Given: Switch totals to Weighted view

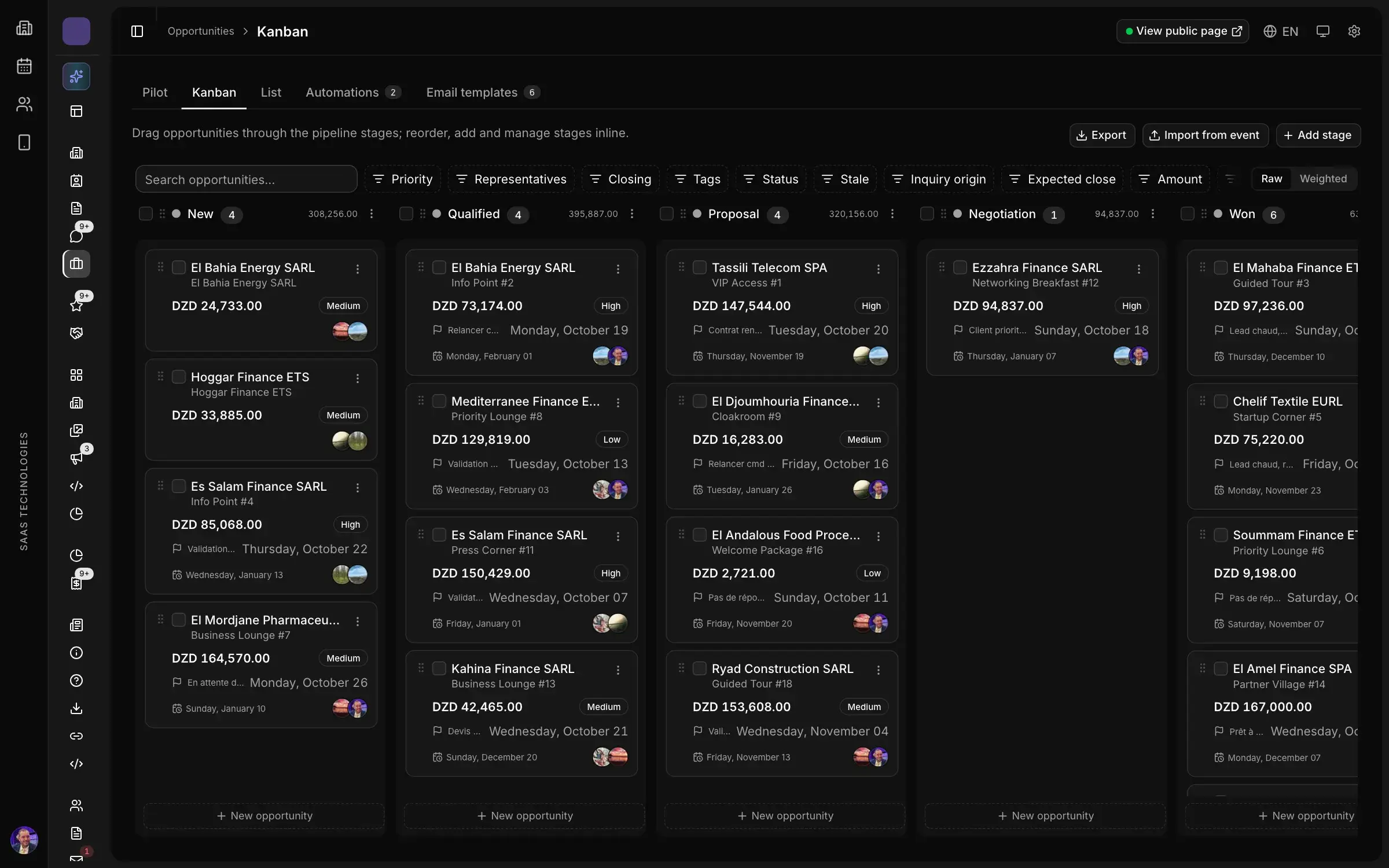Looking at the screenshot, I should pos(1323,179).
